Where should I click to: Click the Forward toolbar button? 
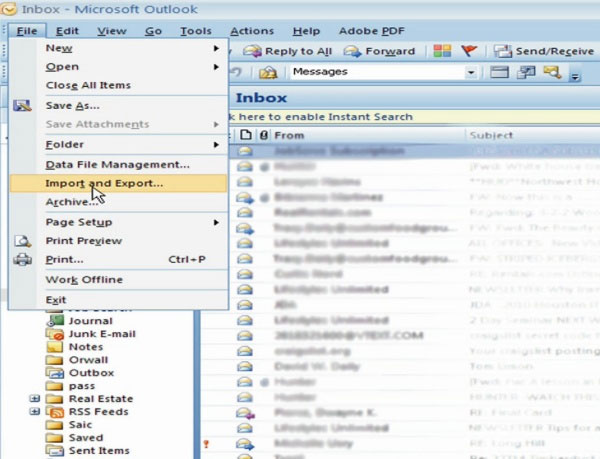(380, 51)
